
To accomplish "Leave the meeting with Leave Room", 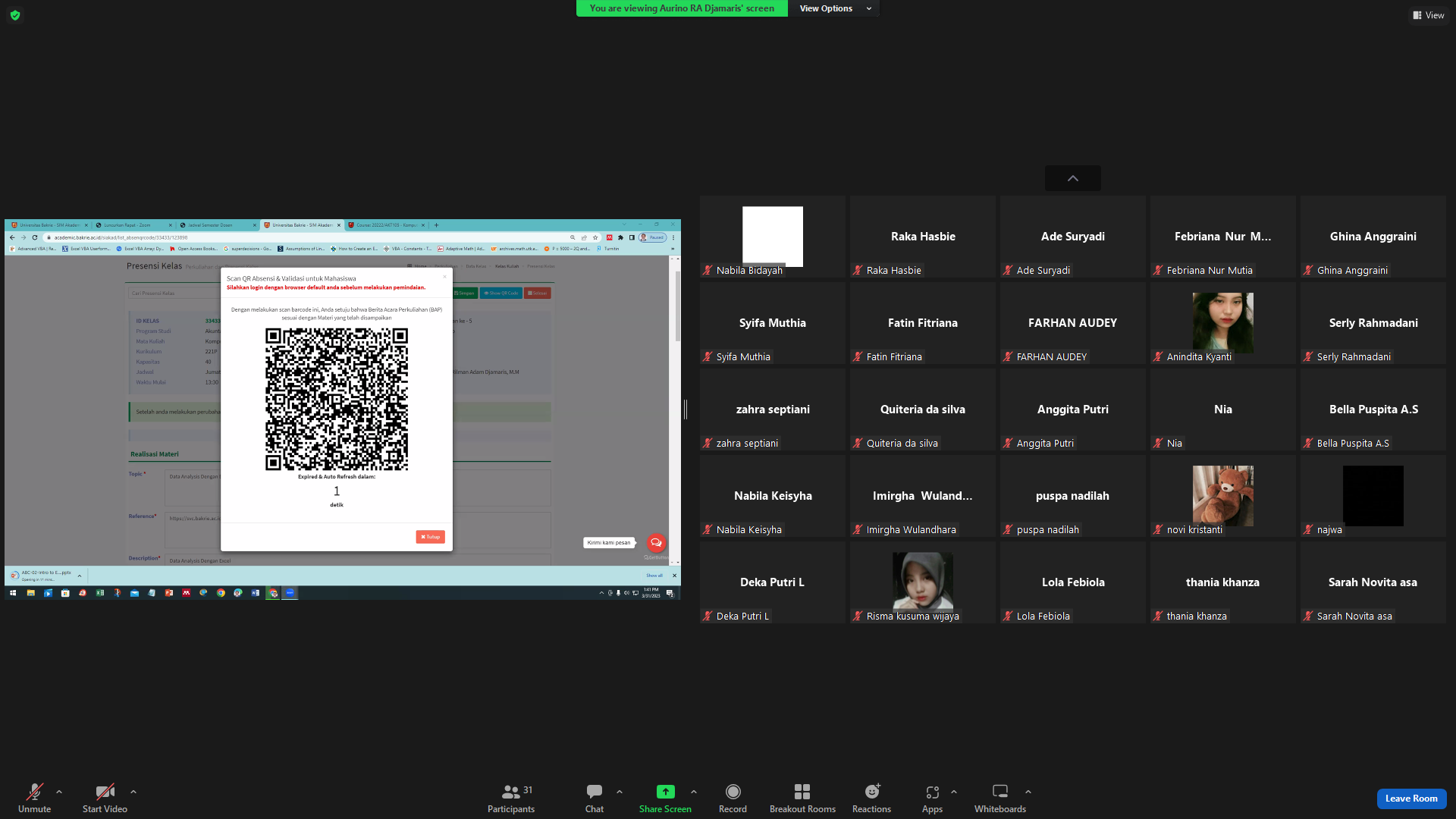I will 1411,799.
